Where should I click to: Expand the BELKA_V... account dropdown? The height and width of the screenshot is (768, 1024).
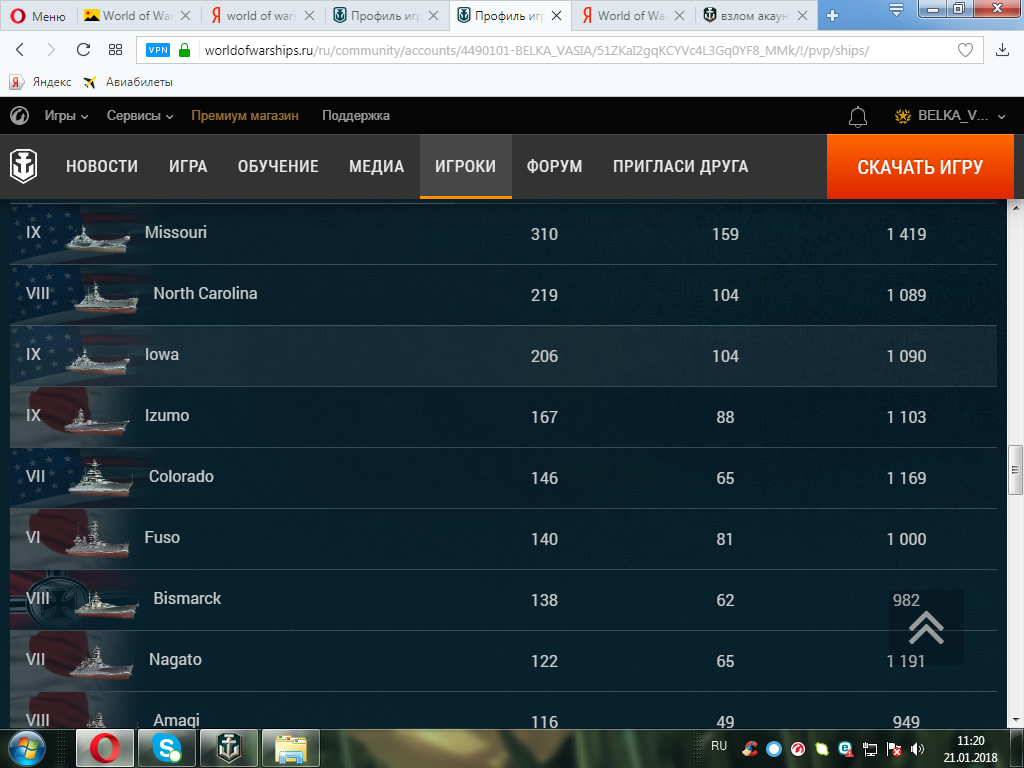950,116
